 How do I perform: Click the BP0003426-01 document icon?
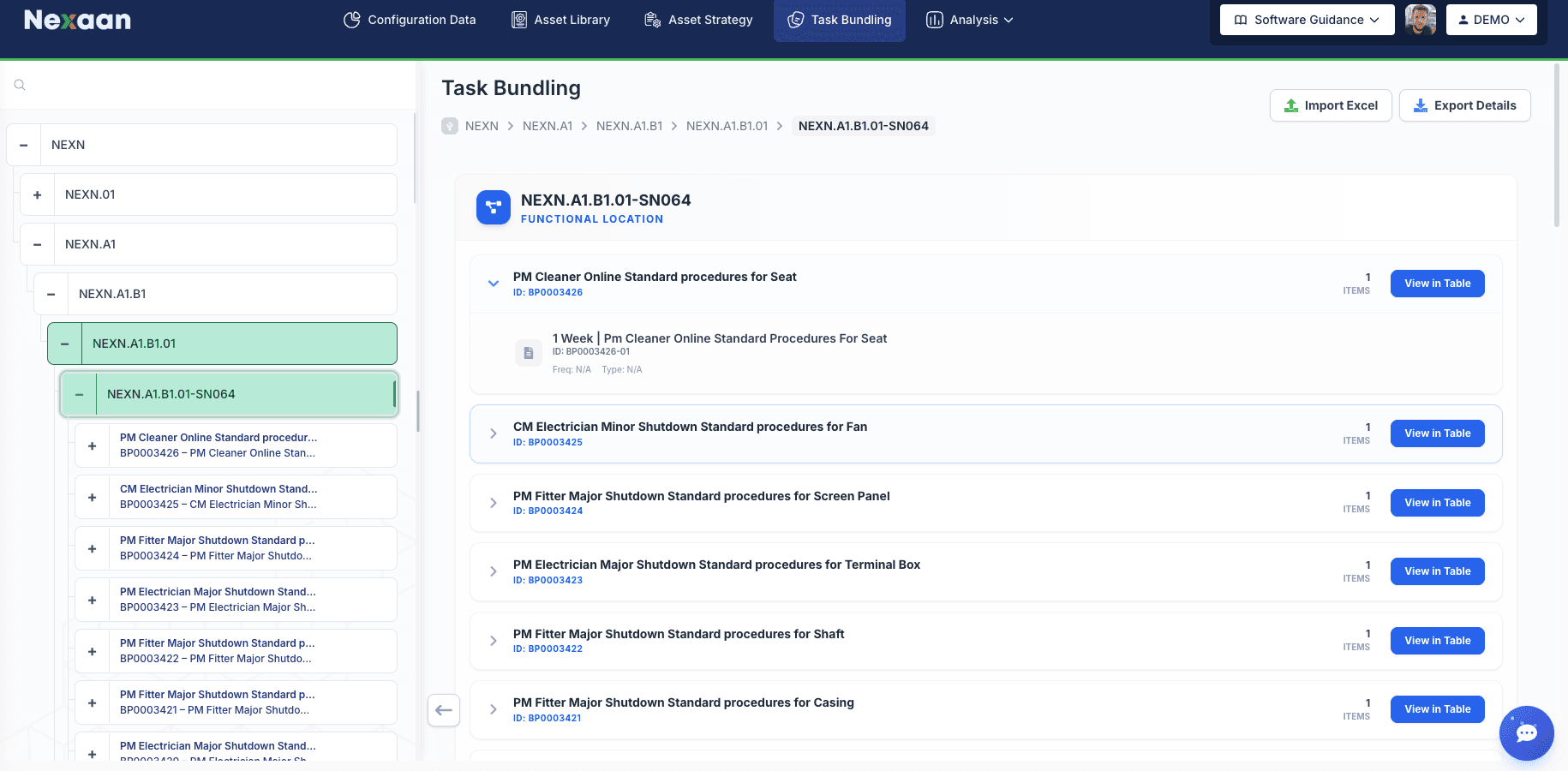click(x=529, y=353)
